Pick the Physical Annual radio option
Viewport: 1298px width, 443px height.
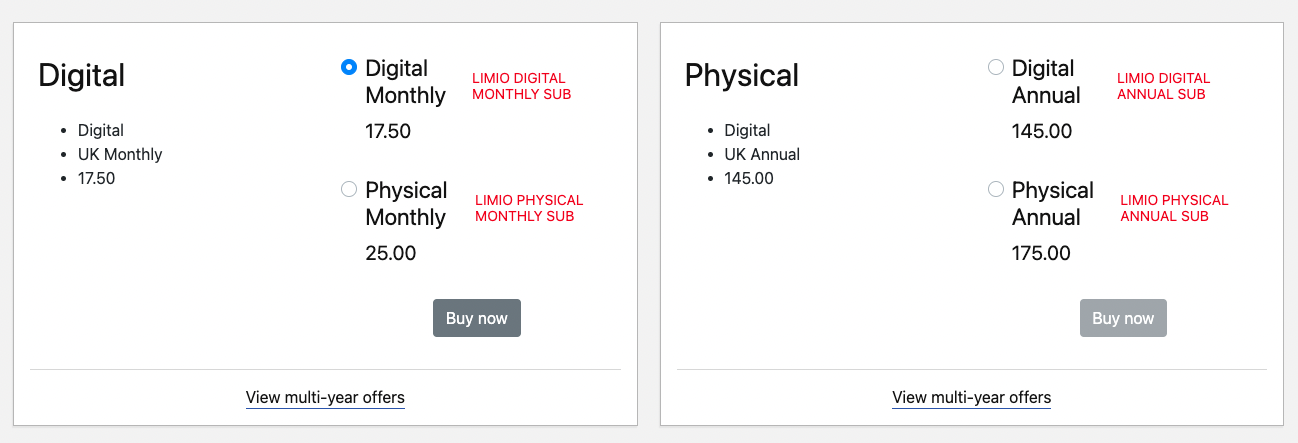tap(996, 189)
